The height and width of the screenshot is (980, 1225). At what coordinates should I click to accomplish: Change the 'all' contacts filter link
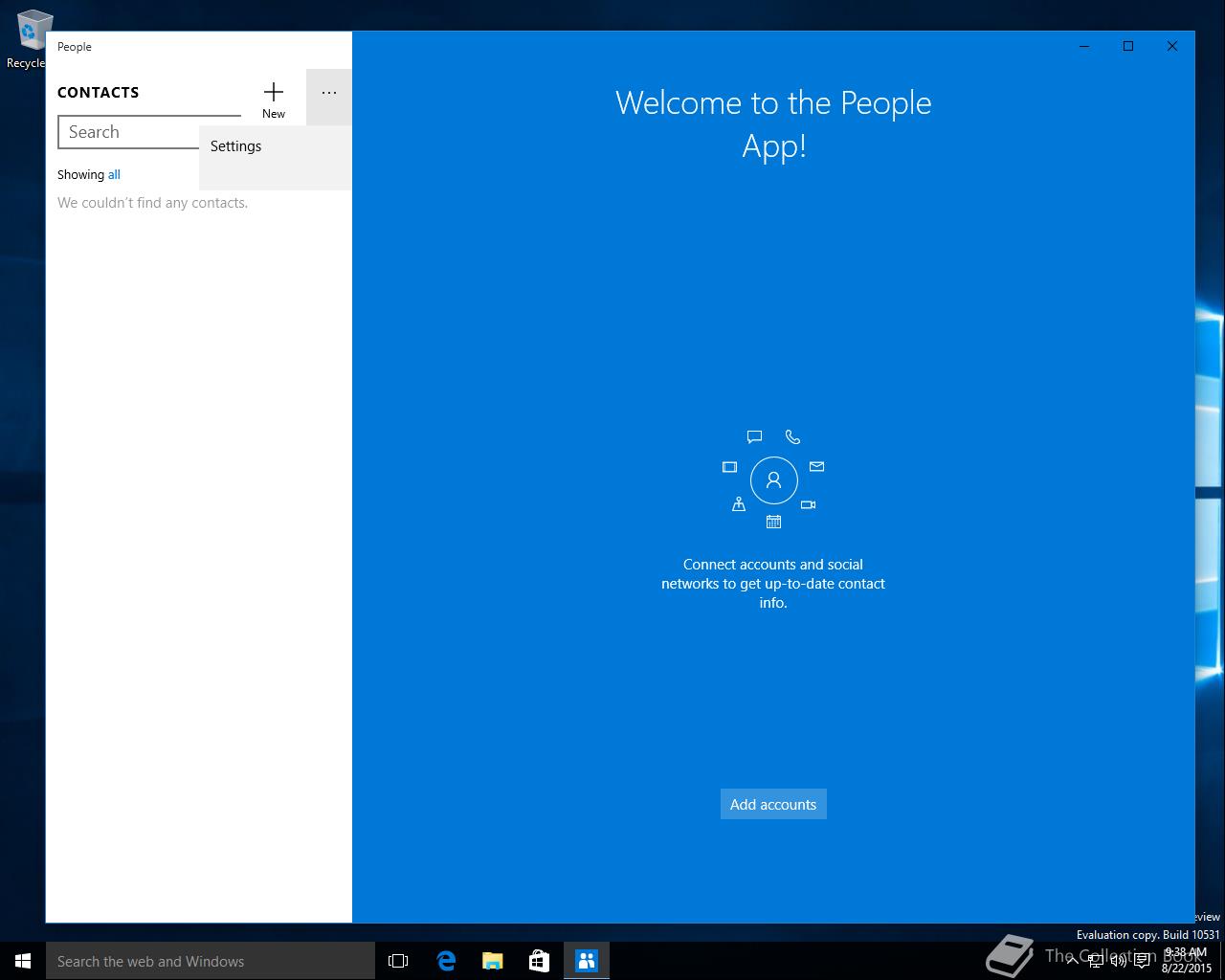114,174
